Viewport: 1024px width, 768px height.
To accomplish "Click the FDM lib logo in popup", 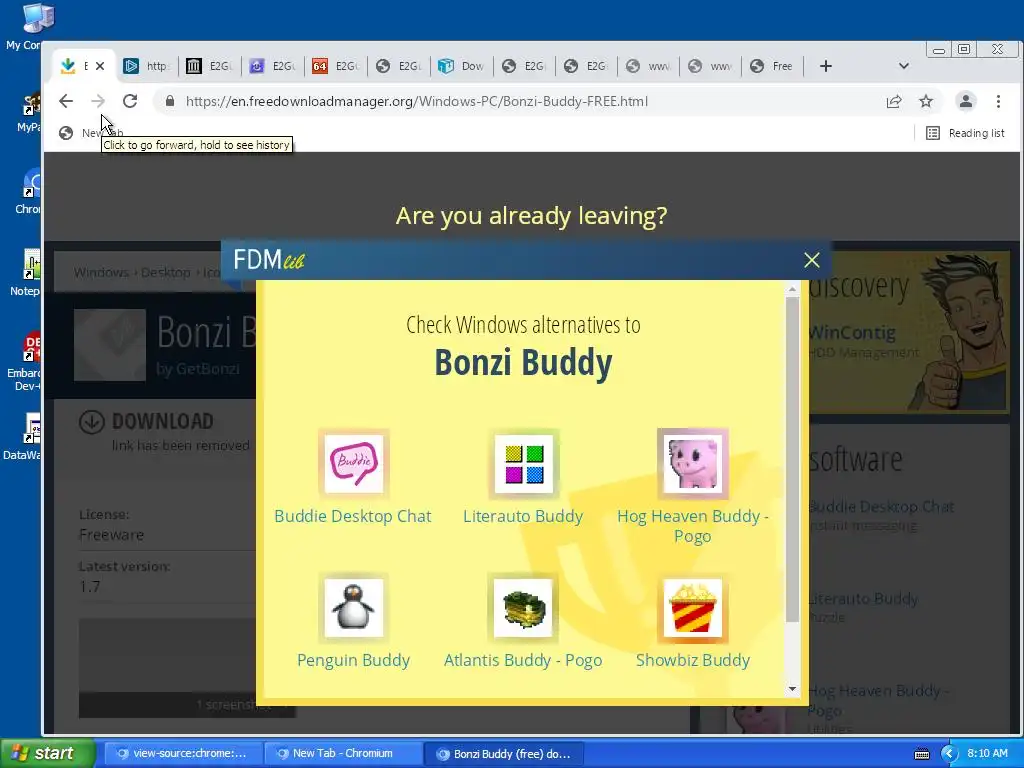I will tap(269, 260).
